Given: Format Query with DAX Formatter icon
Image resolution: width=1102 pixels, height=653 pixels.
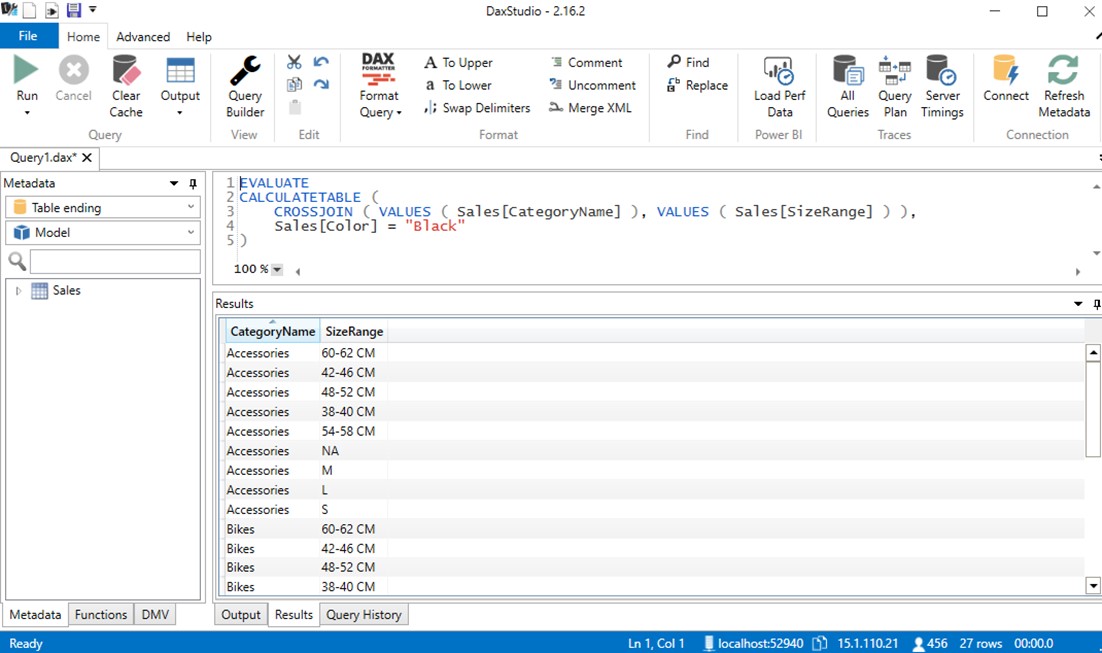Looking at the screenshot, I should [x=378, y=69].
